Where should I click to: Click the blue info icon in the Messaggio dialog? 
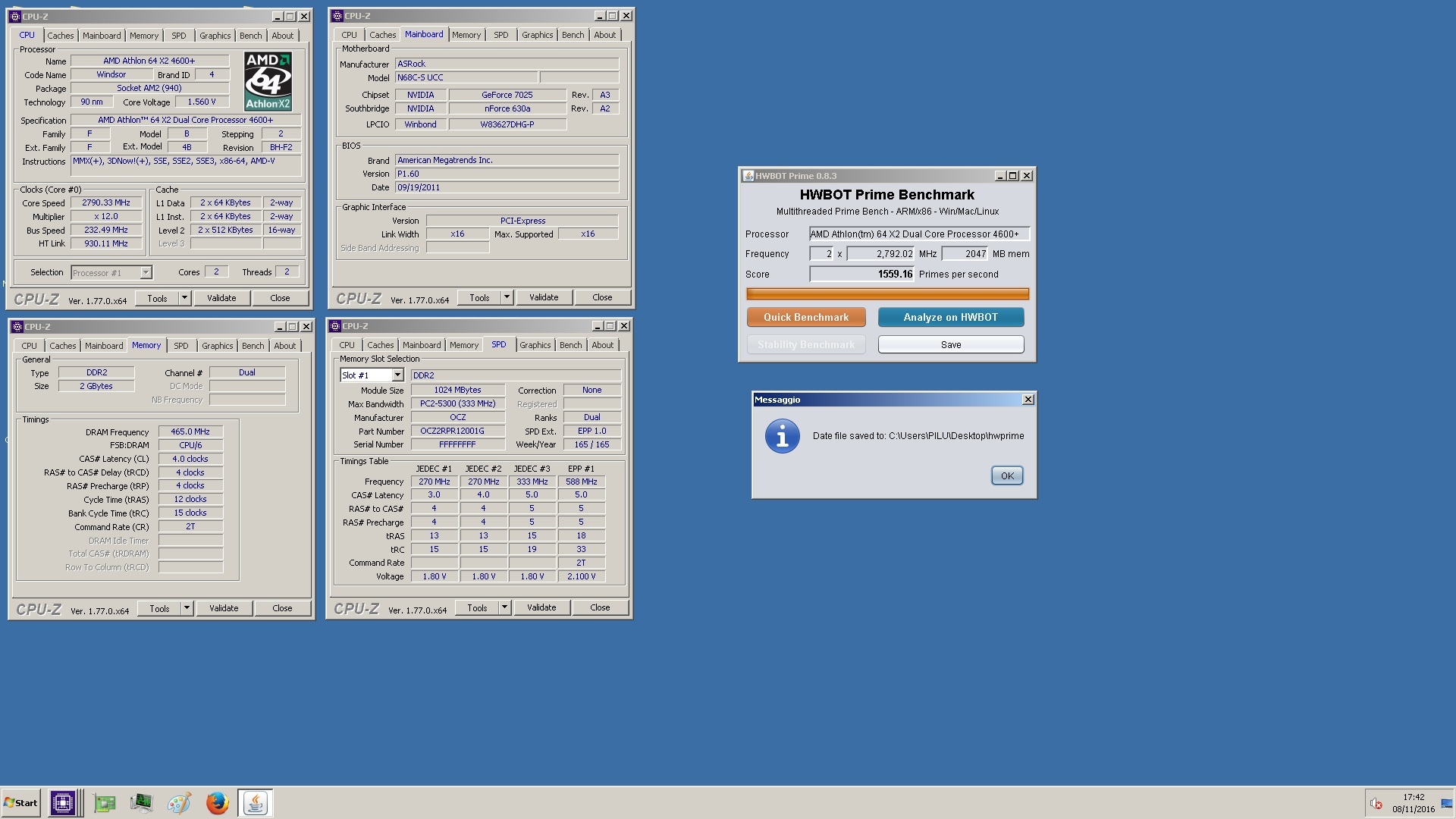pyautogui.click(x=782, y=436)
